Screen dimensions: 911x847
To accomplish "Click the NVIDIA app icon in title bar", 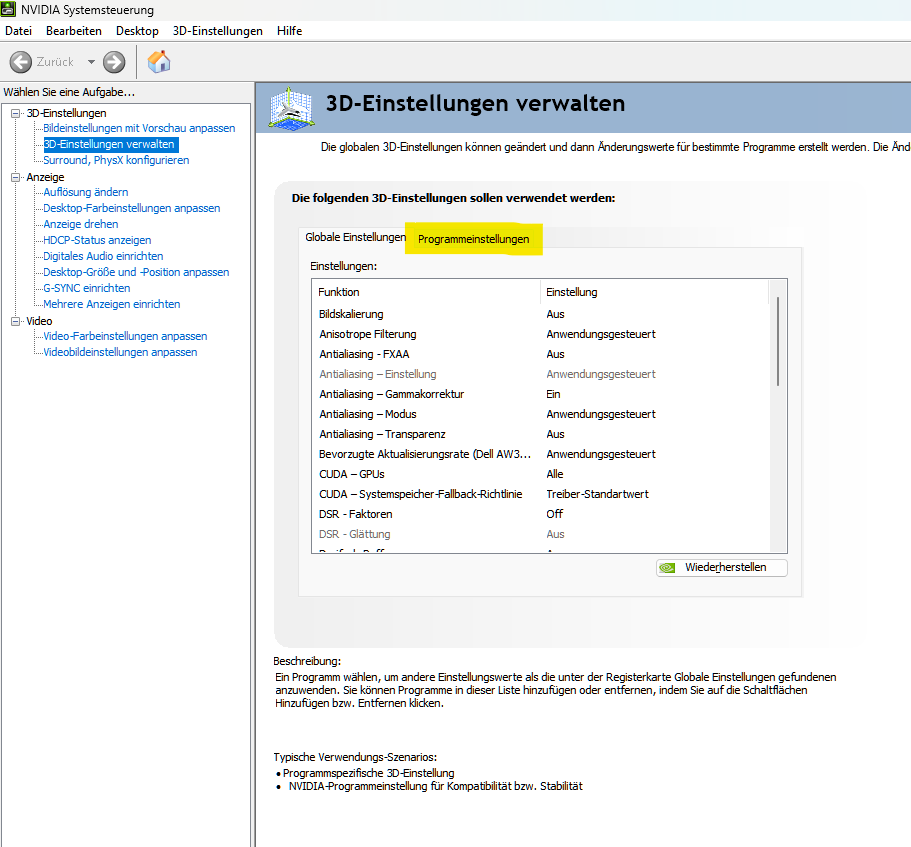I will pos(8,9).
